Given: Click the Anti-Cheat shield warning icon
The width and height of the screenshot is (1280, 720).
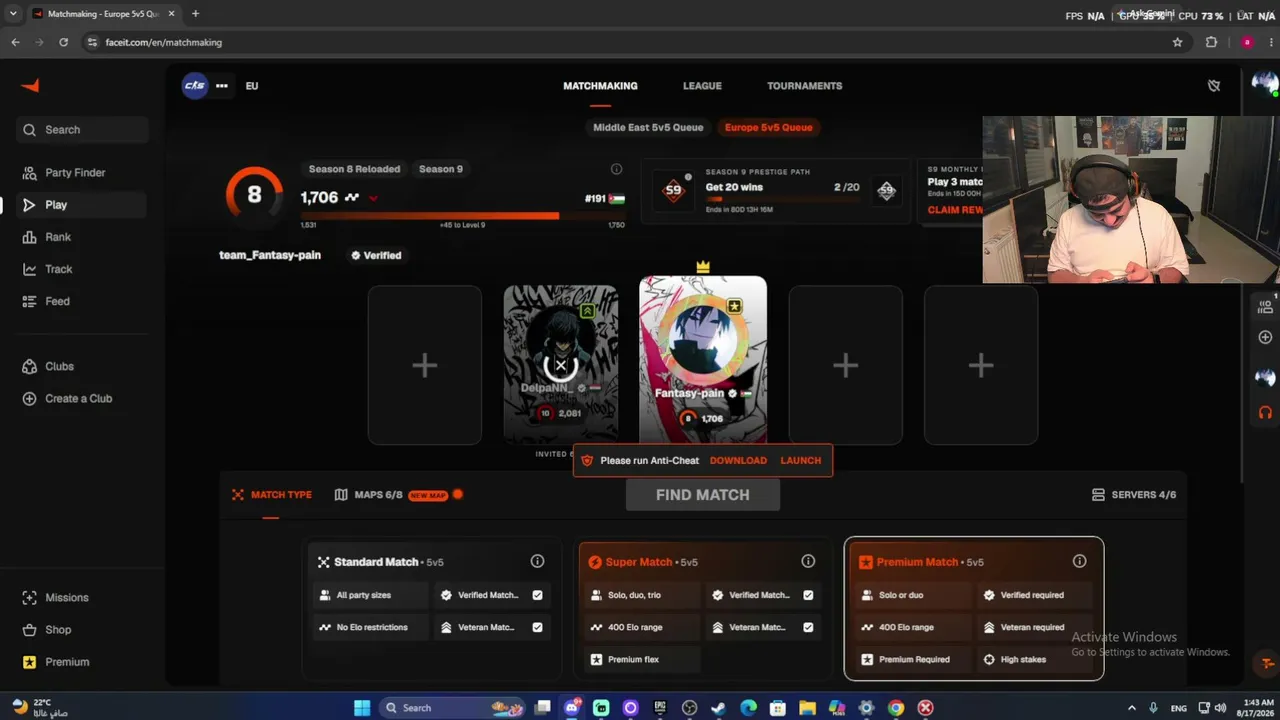Looking at the screenshot, I should [x=587, y=461].
